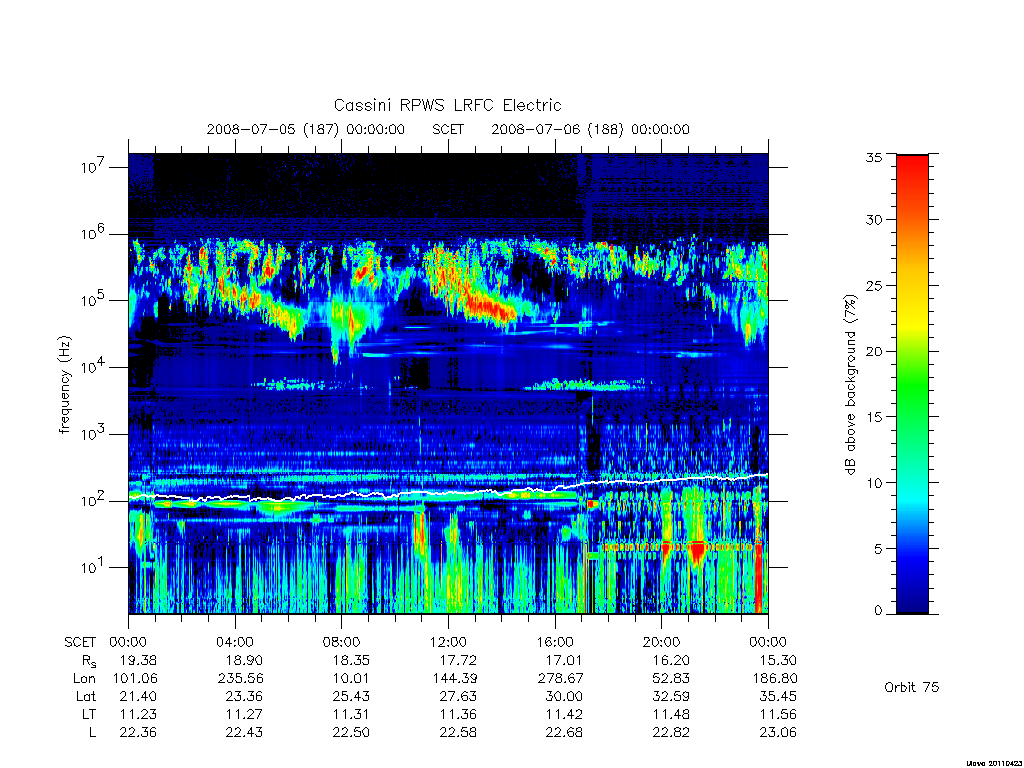
Task: Click the title 'Cassini RPWS LRFC Electric'
Action: click(447, 105)
